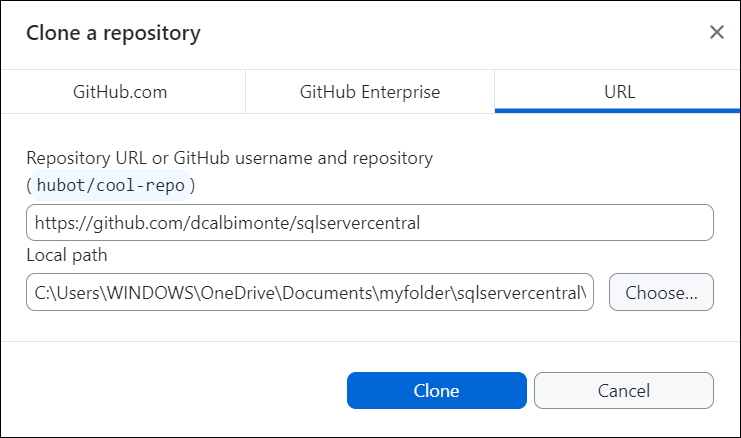This screenshot has height=438, width=741.
Task: Click into the Local path field
Action: tap(310, 293)
